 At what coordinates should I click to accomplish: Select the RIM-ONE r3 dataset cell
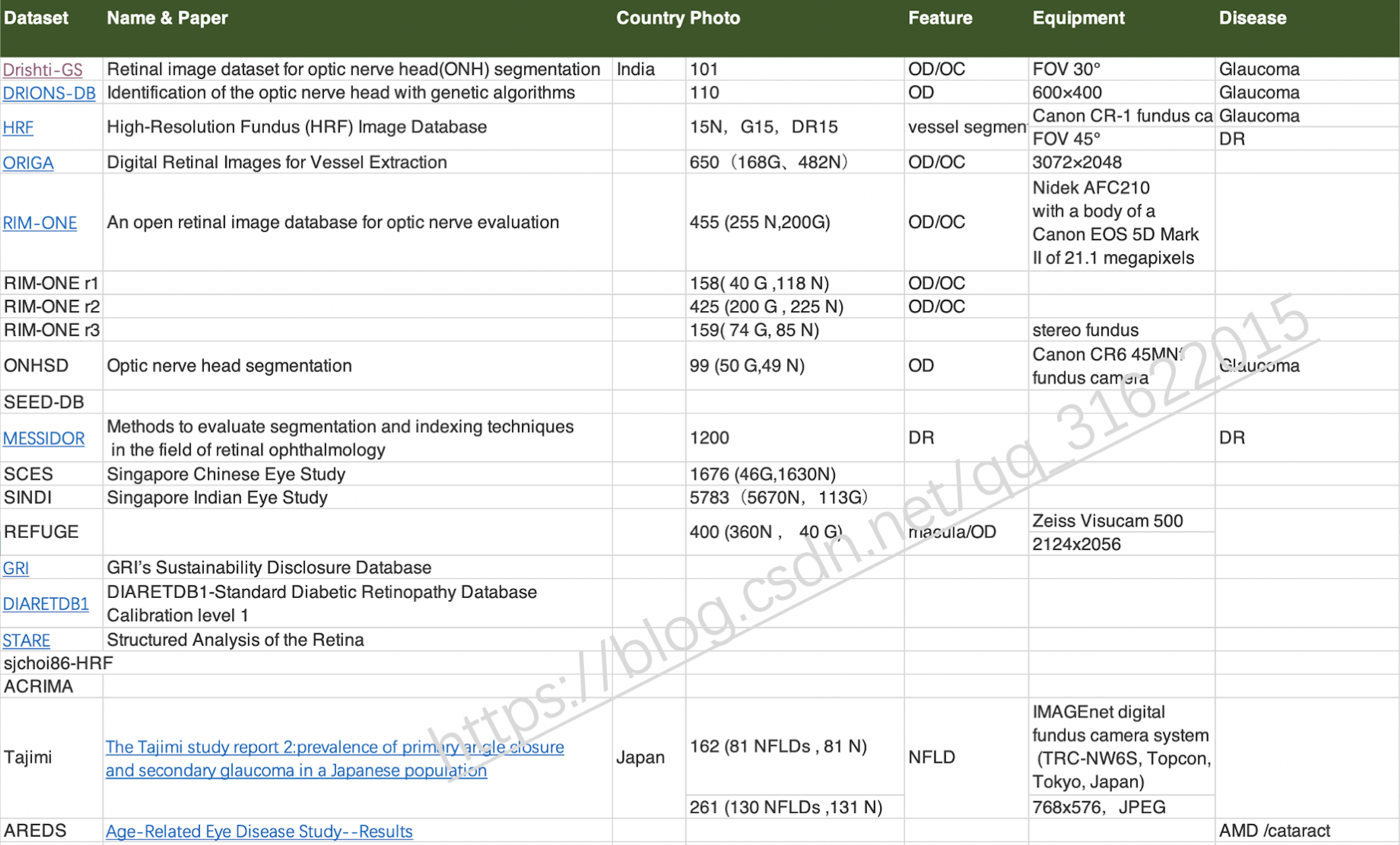coord(51,329)
